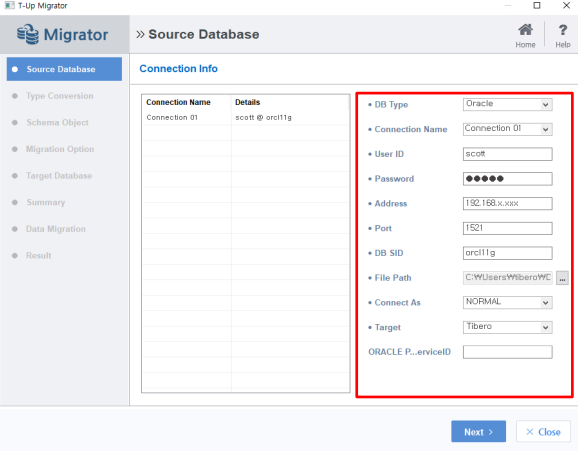Image resolution: width=578 pixels, height=451 pixels.
Task: Focus the ORACLE P...erviceID field
Action: pos(507,352)
